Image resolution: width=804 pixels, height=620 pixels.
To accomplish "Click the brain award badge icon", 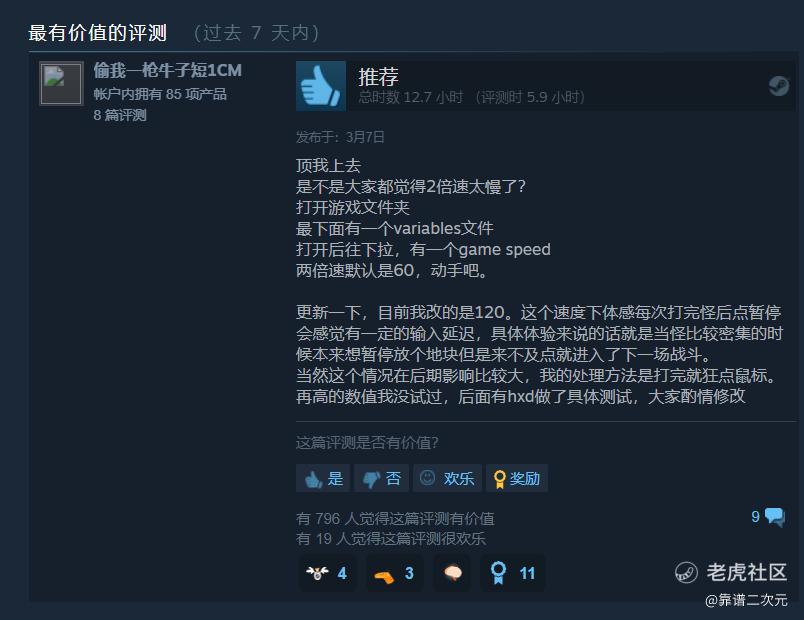I will [x=452, y=573].
